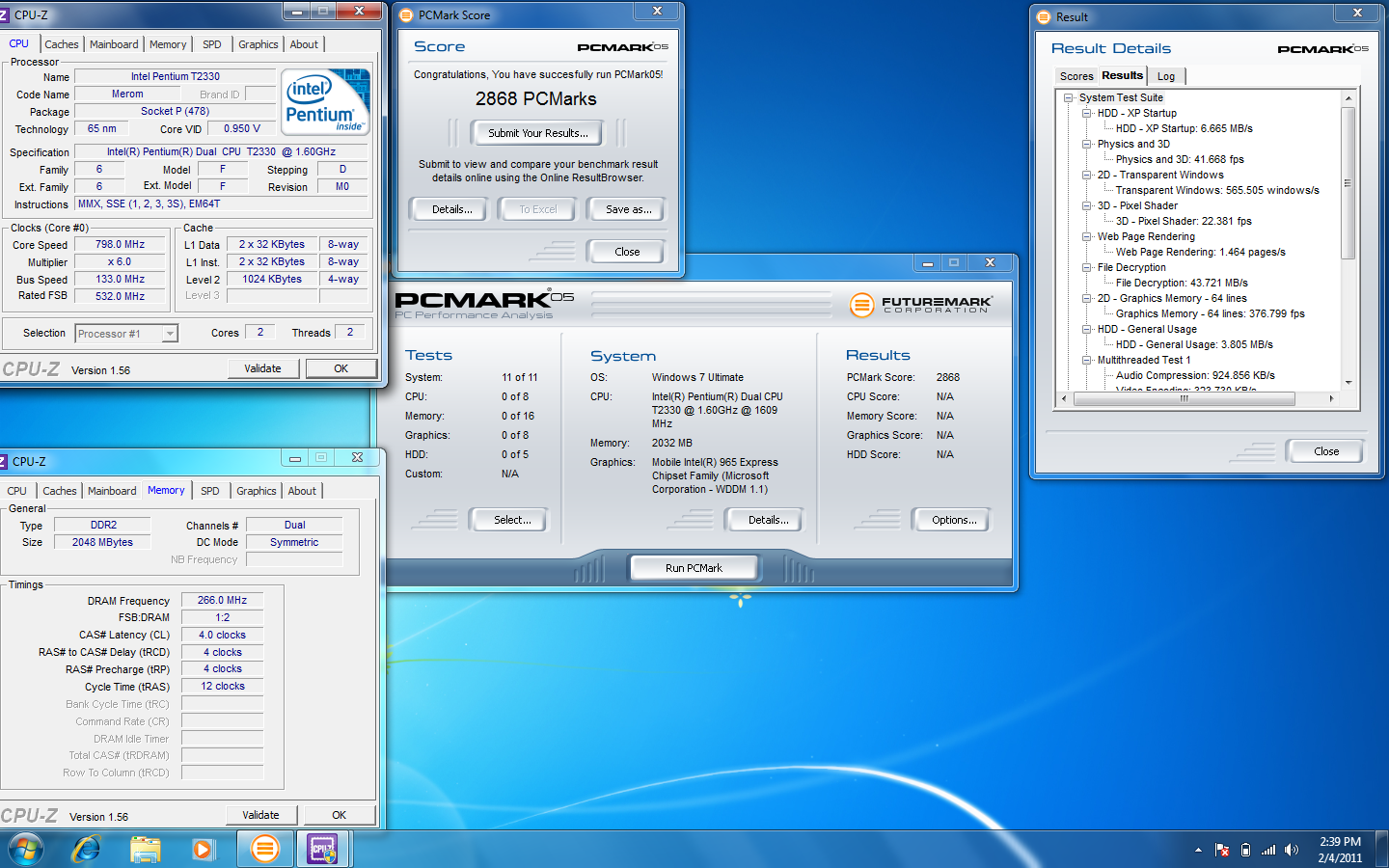This screenshot has height=868, width=1389.
Task: Open the volume speaker tray icon
Action: click(1292, 850)
